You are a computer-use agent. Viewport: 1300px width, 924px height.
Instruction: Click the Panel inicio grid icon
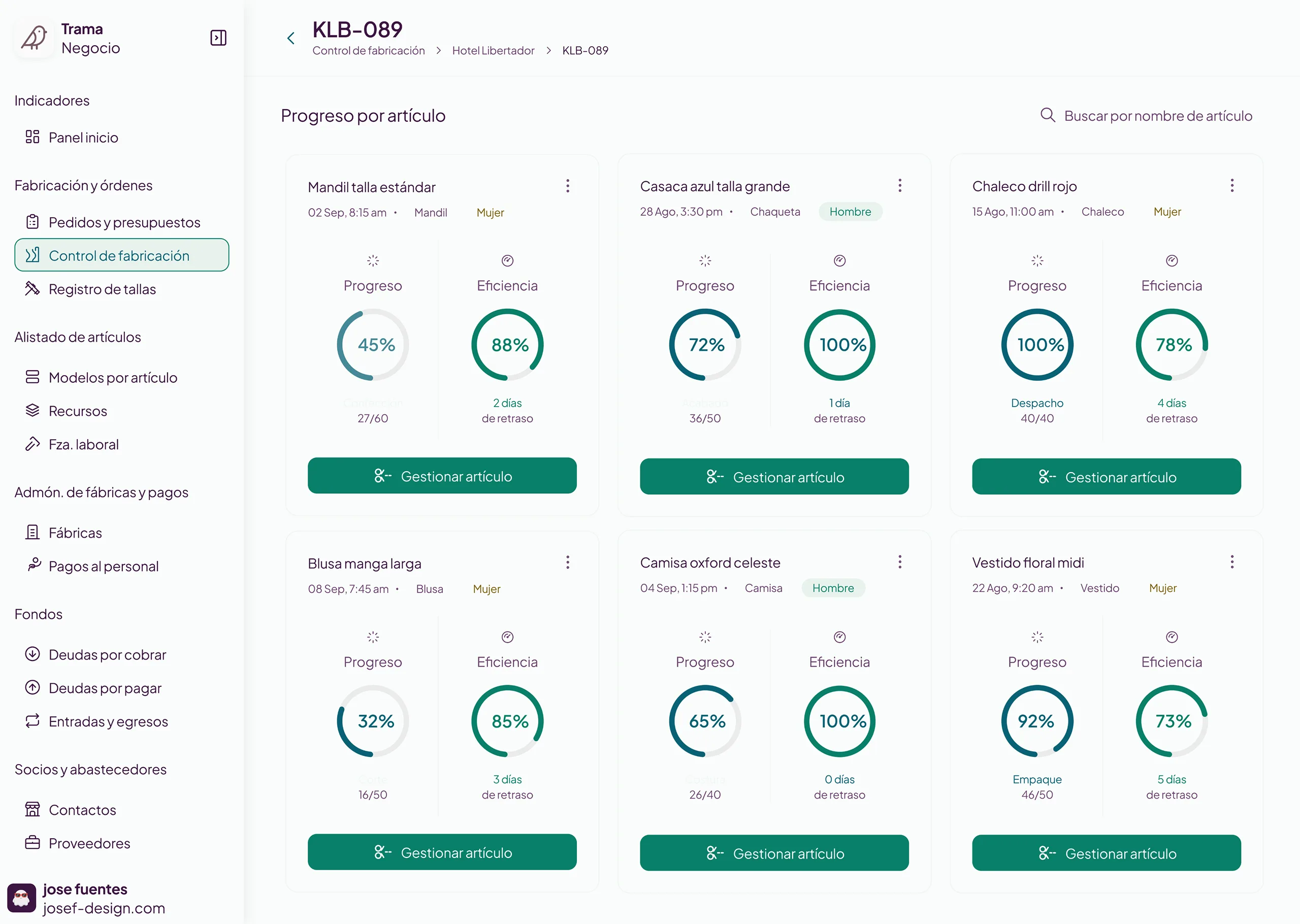pos(32,137)
